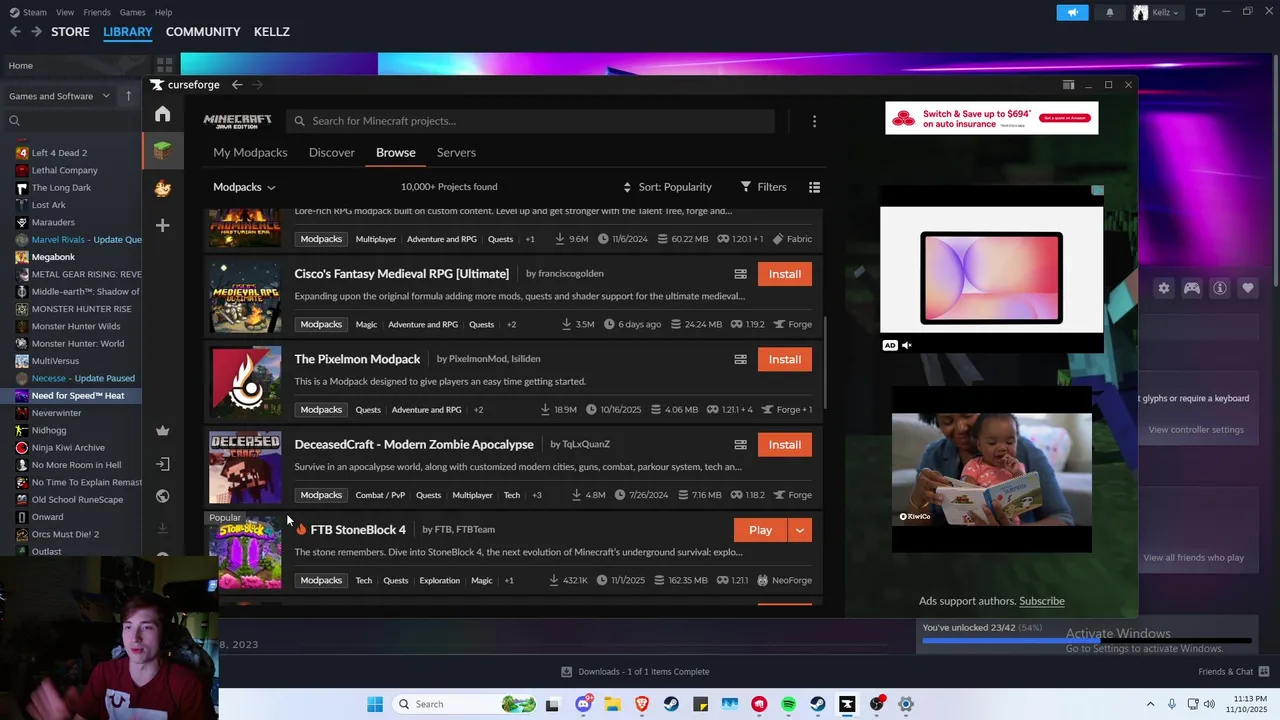Install DeceasedCraft modpack

pyautogui.click(x=785, y=445)
